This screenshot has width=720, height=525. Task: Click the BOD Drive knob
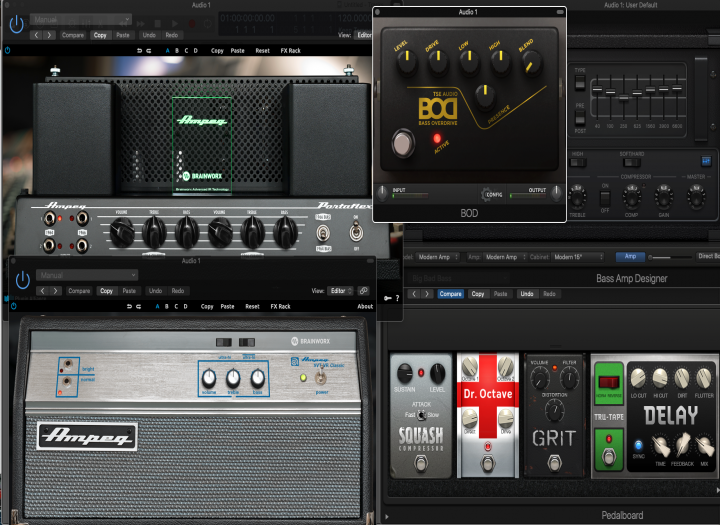click(438, 62)
